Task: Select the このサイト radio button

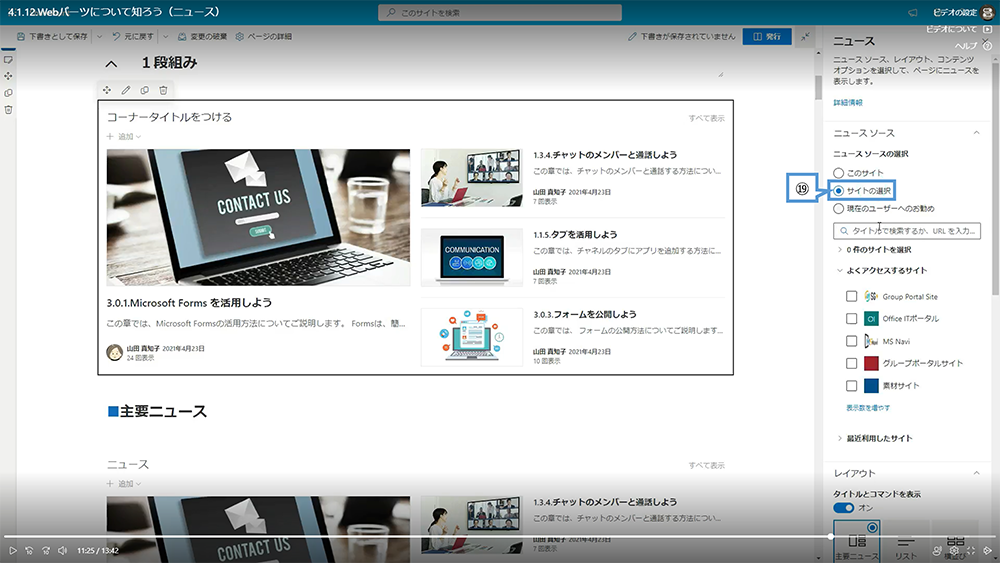Action: pyautogui.click(x=839, y=173)
